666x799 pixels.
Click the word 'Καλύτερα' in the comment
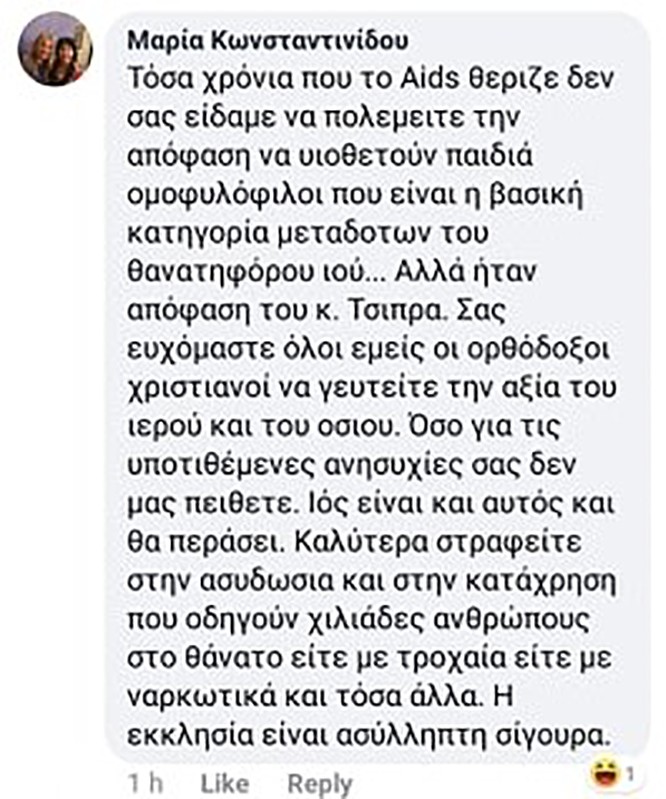(x=361, y=543)
